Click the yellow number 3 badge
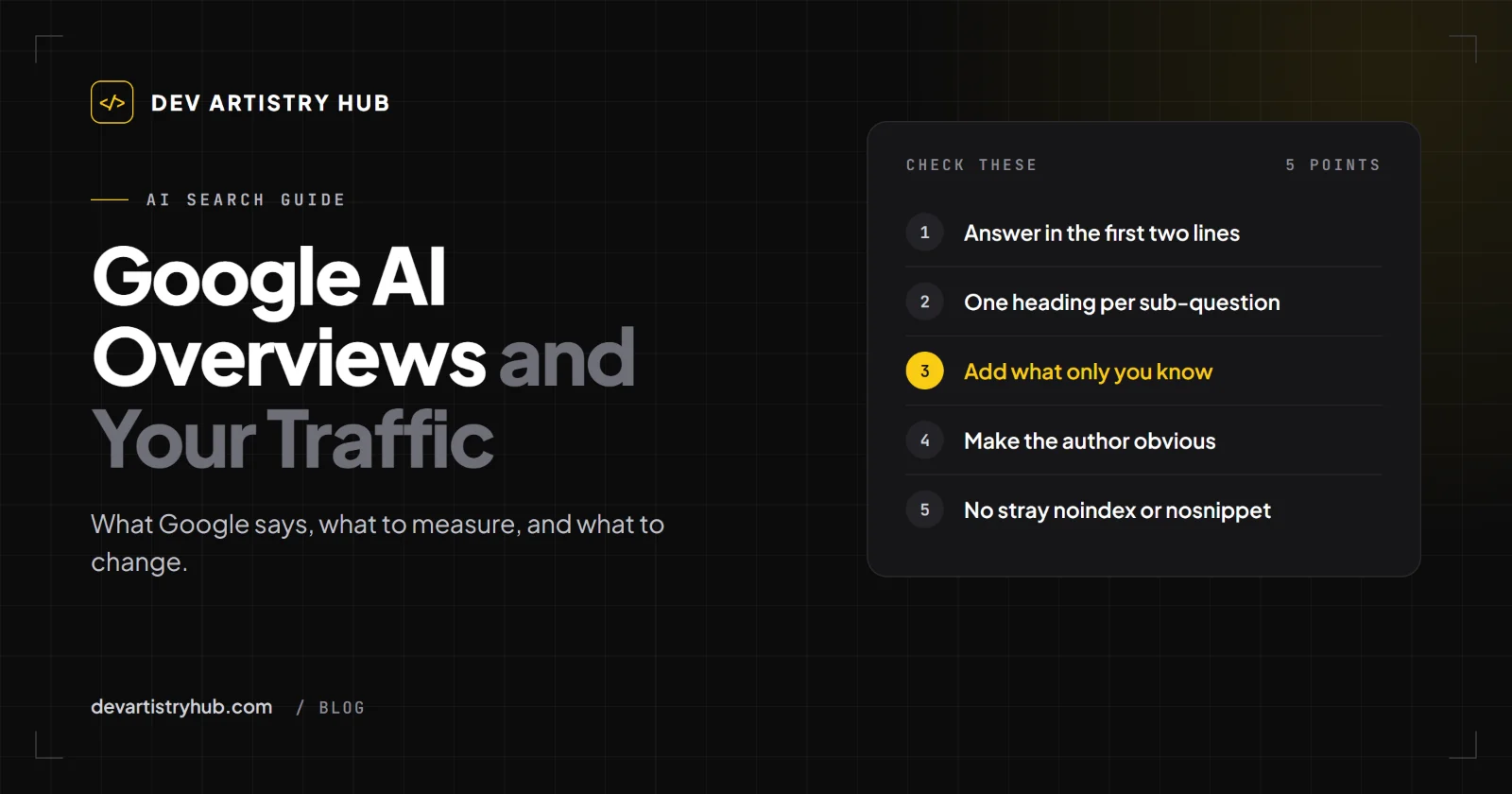Viewport: 1512px width, 794px height. pyautogui.click(x=925, y=371)
